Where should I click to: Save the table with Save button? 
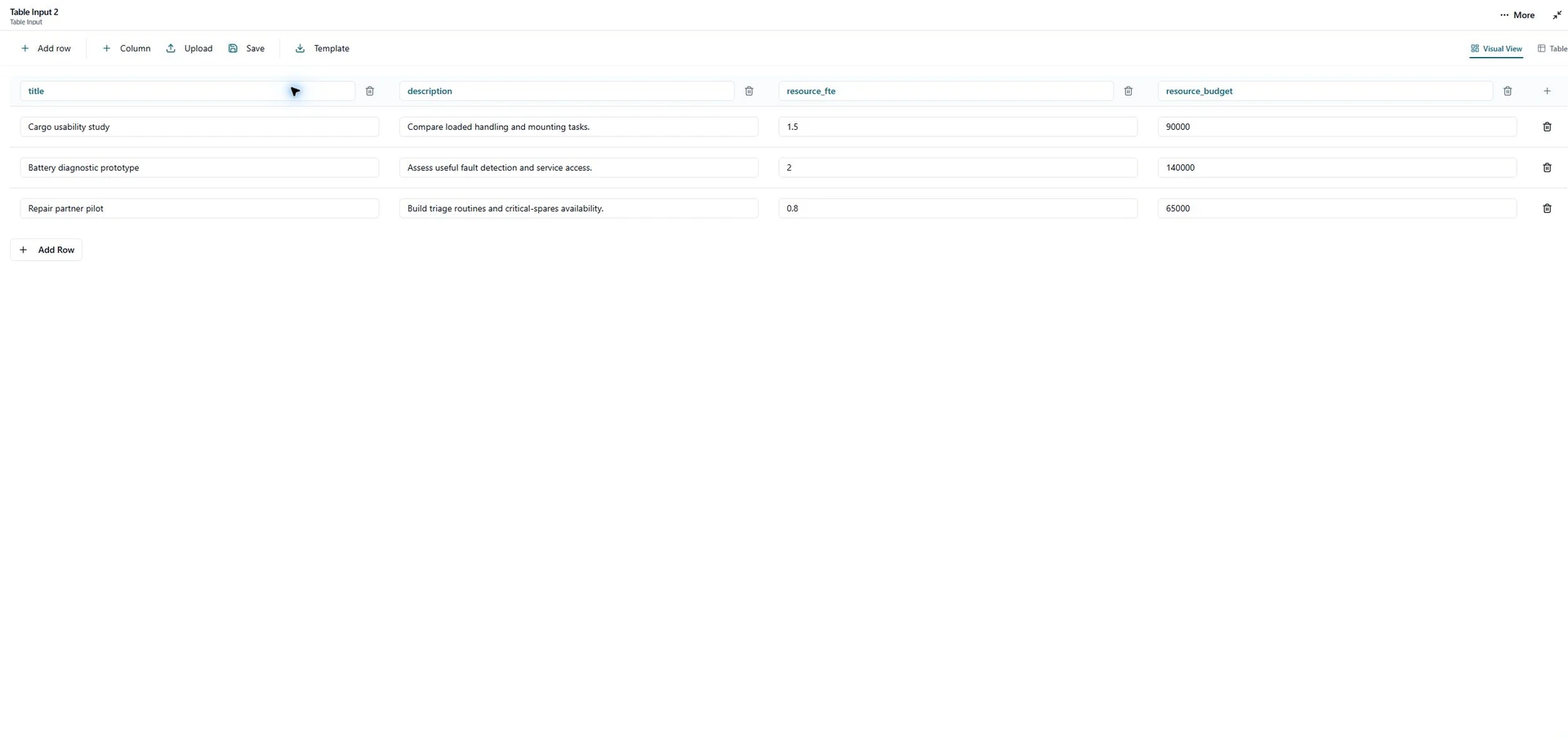(247, 49)
